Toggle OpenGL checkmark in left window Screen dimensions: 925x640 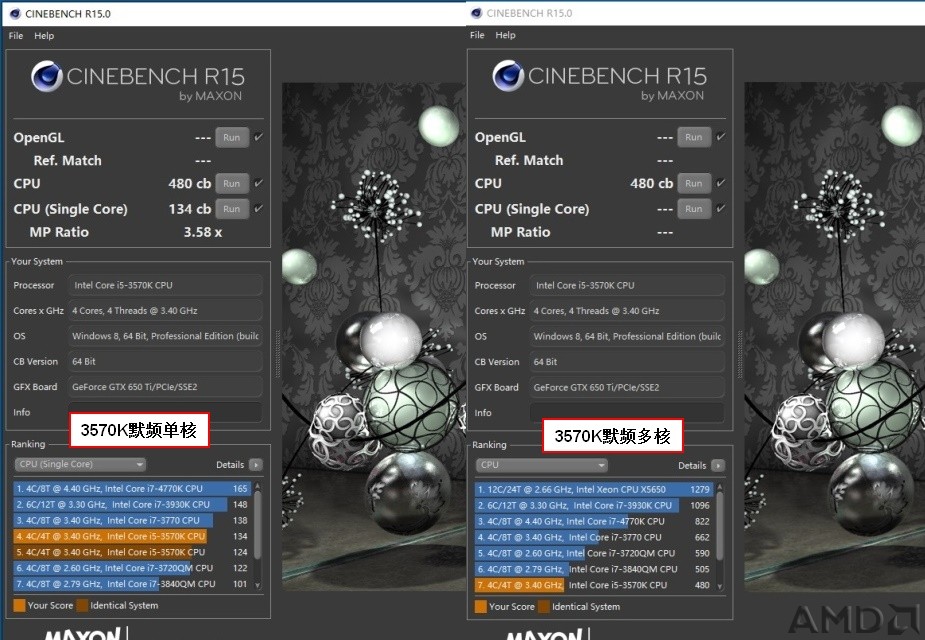(258, 137)
